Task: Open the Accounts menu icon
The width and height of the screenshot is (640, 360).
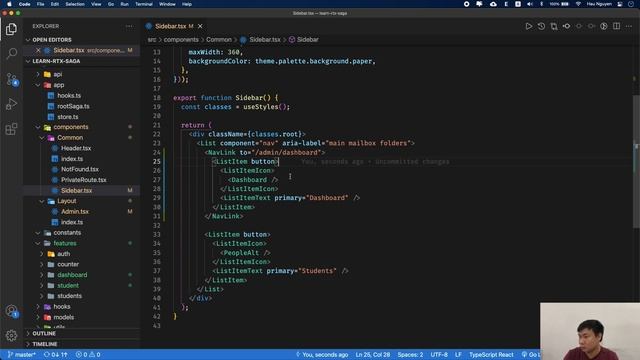Action: 11,311
